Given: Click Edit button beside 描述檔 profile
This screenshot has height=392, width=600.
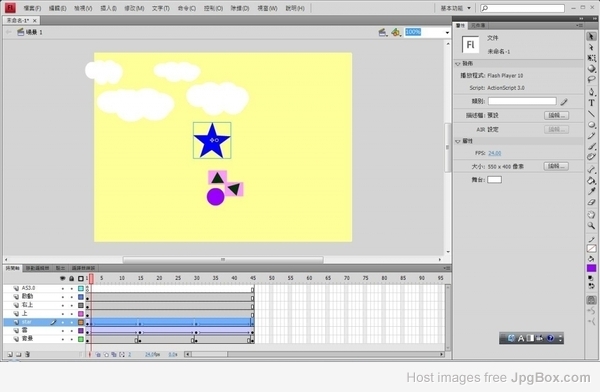Looking at the screenshot, I should point(556,115).
